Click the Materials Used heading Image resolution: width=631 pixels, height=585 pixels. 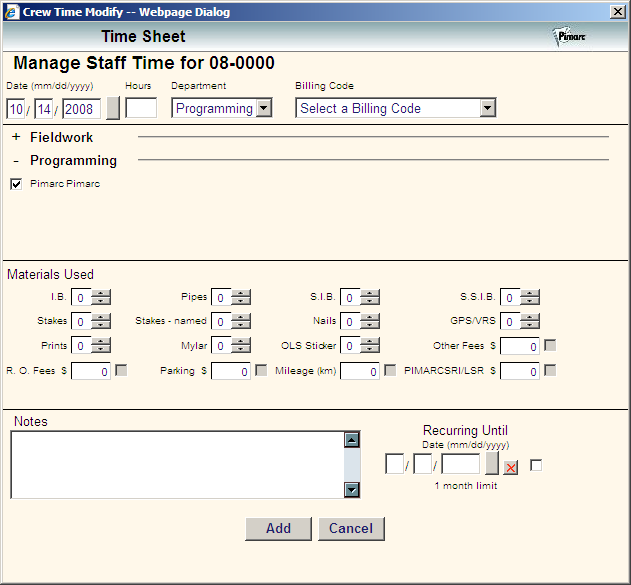50,274
